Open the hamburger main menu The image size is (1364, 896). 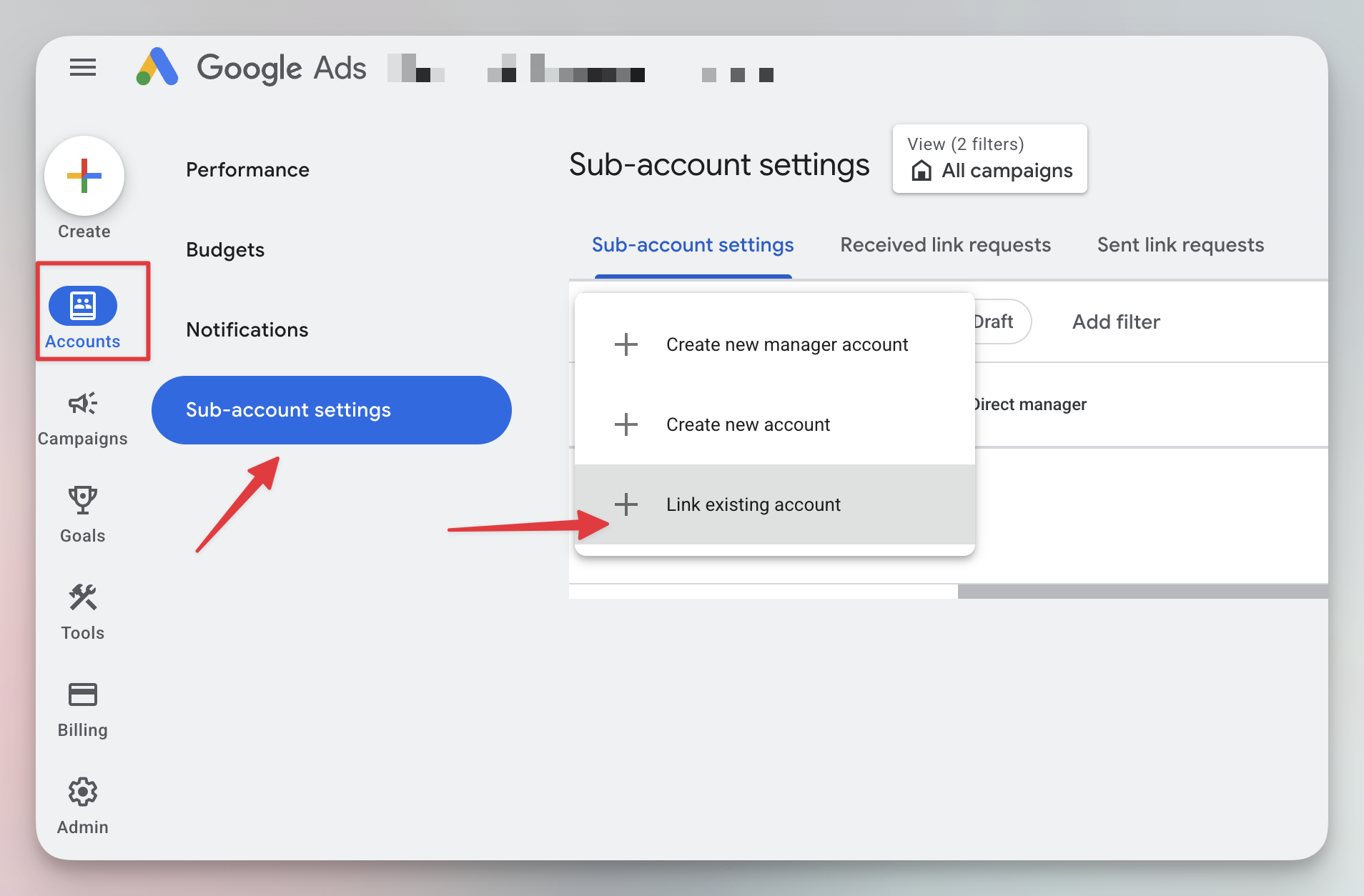(x=83, y=68)
